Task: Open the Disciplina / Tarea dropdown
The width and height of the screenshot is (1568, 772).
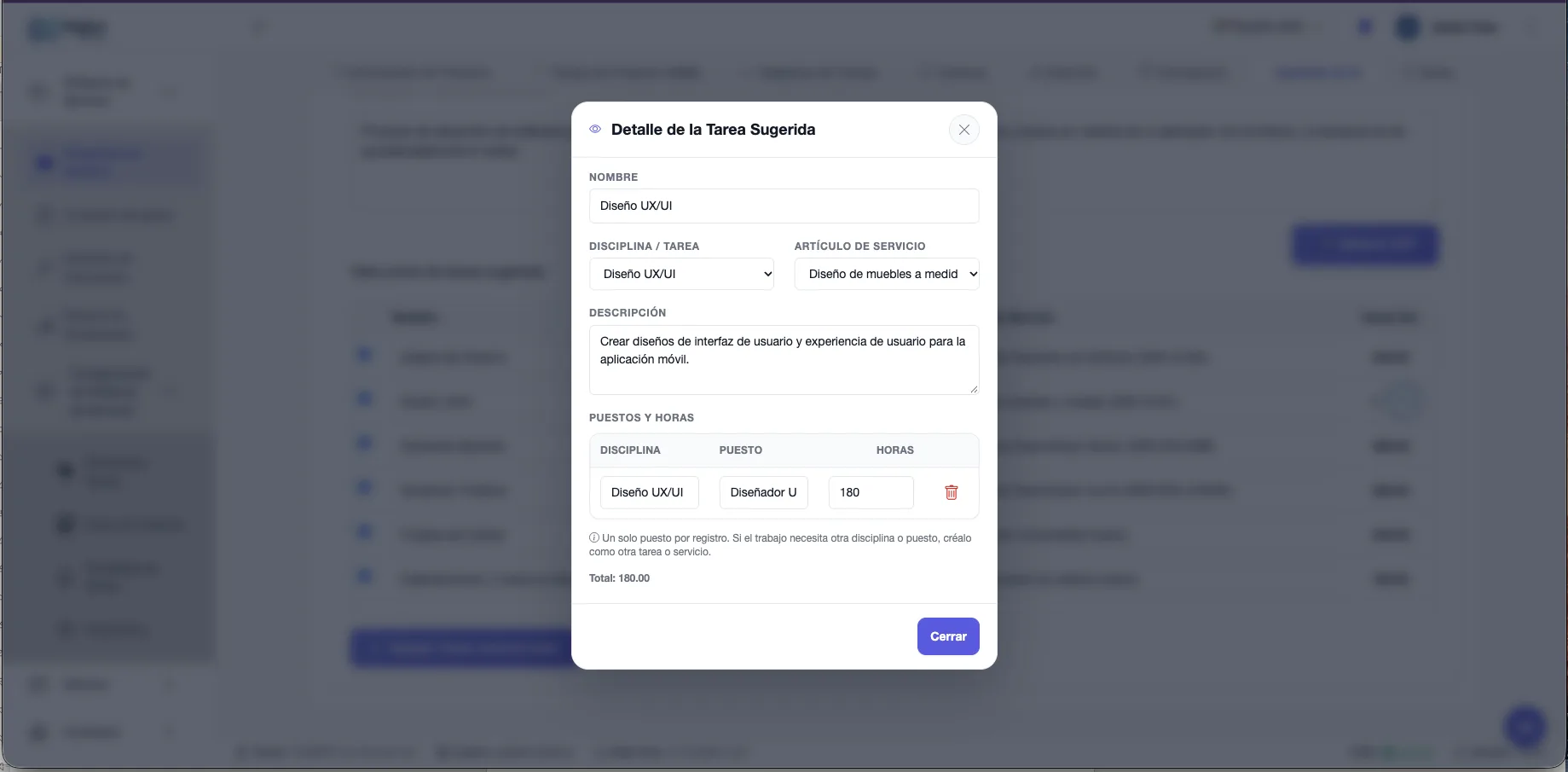Action: 681,274
